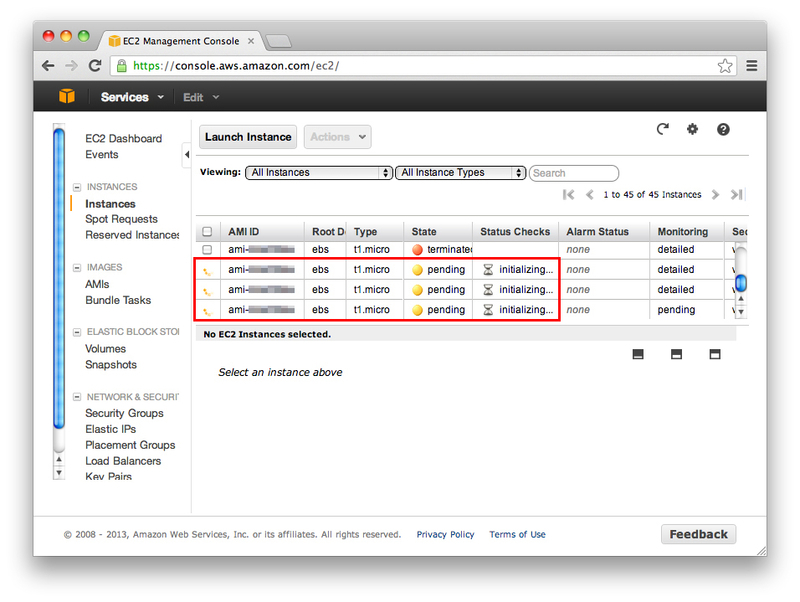Click the browser address bar URL
800x602 pixels.
[x=236, y=66]
